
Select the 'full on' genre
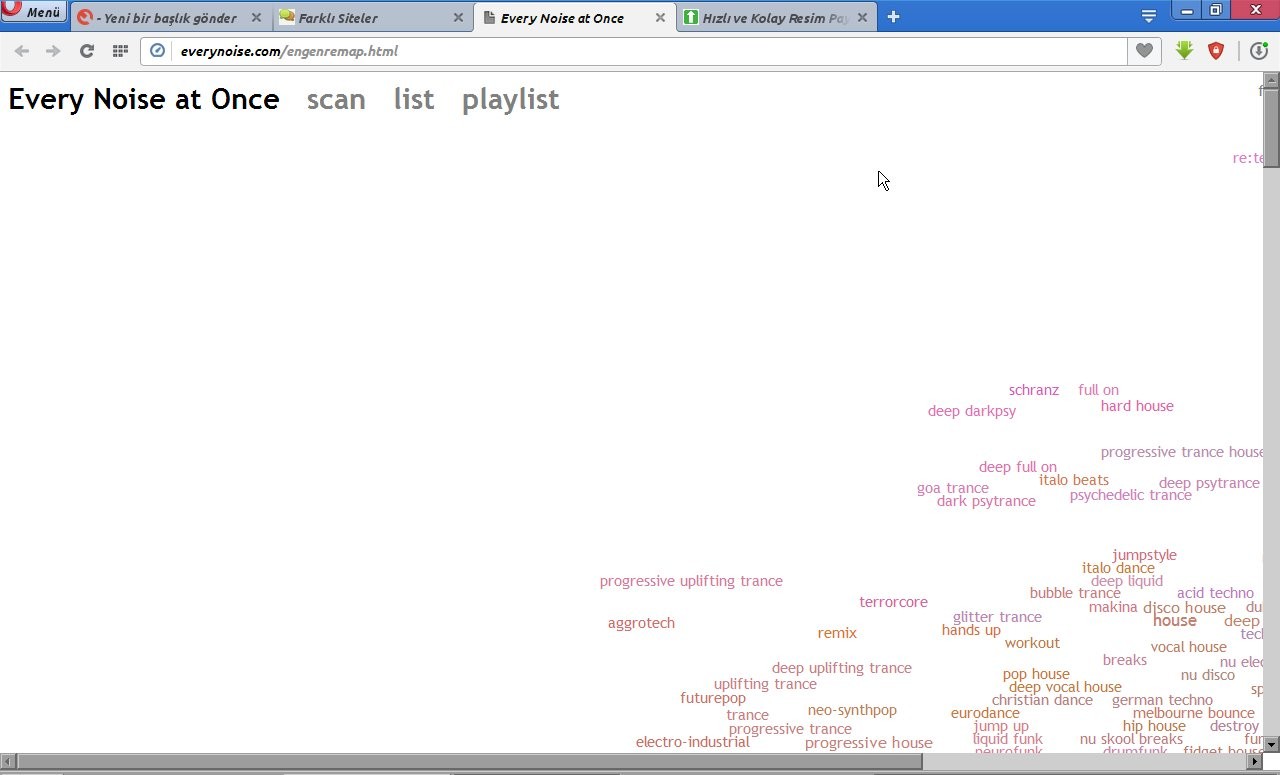click(x=1099, y=390)
